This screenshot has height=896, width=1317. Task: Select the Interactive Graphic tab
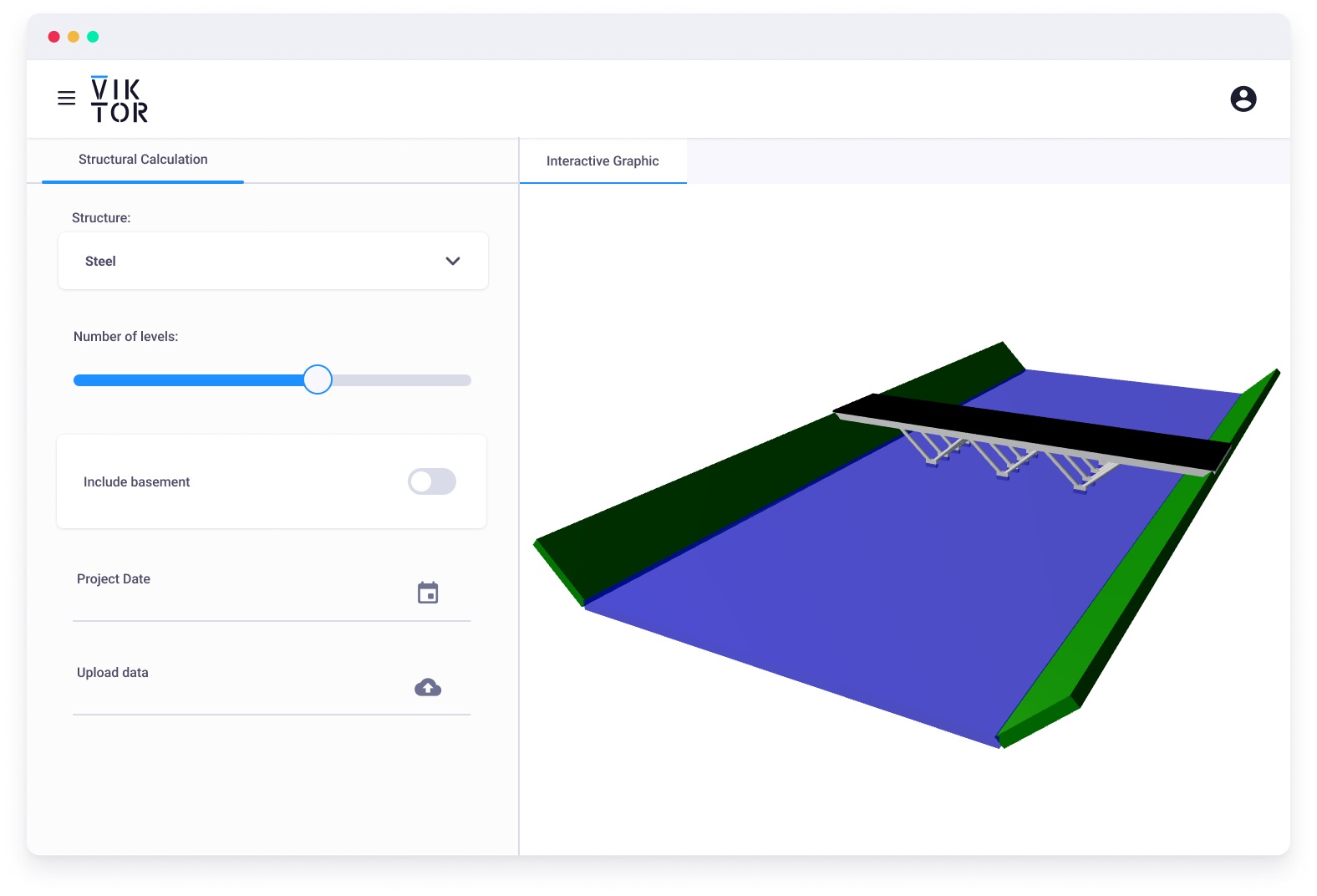603,161
